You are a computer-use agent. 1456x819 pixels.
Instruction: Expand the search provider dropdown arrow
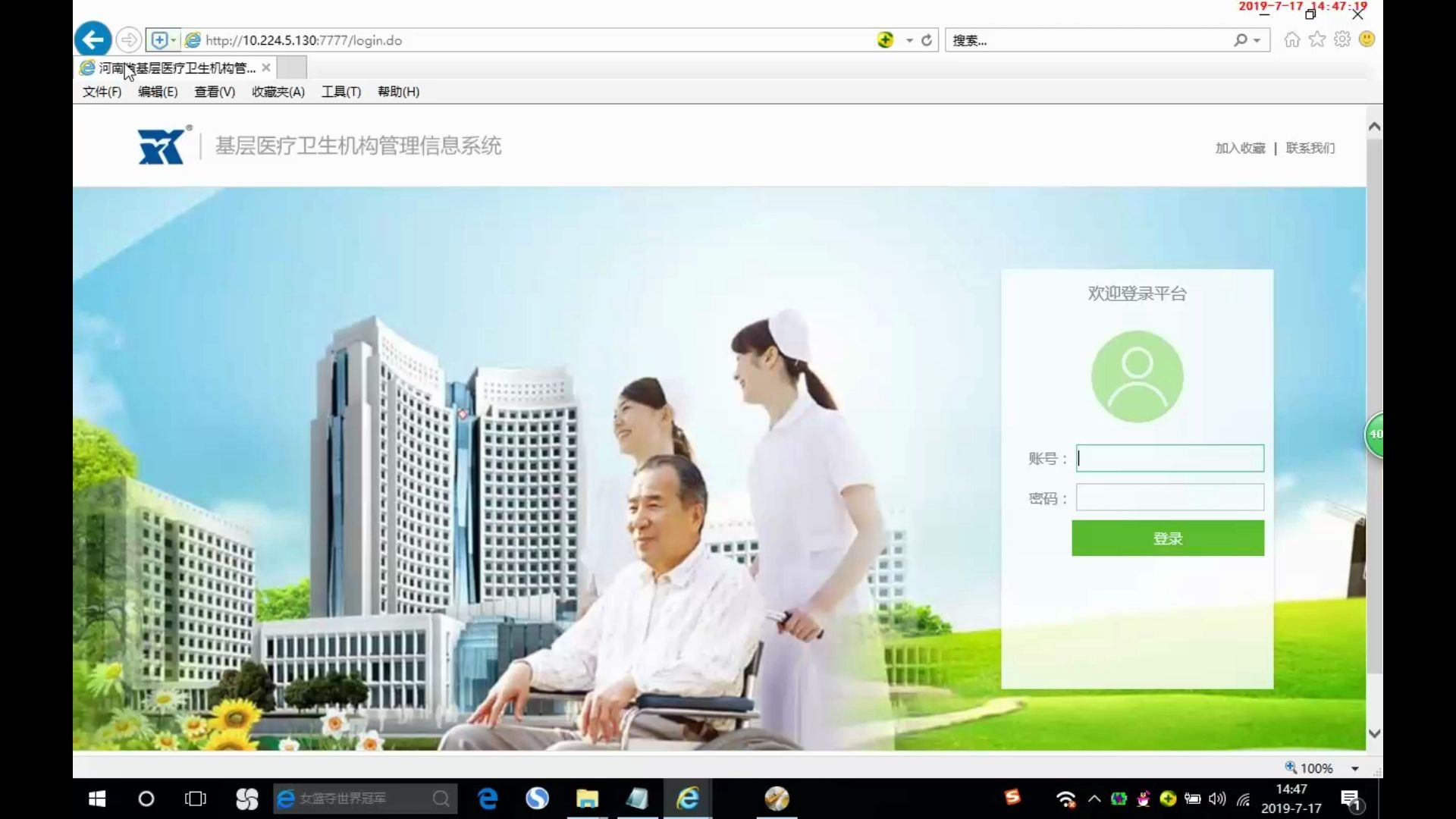1257,41
